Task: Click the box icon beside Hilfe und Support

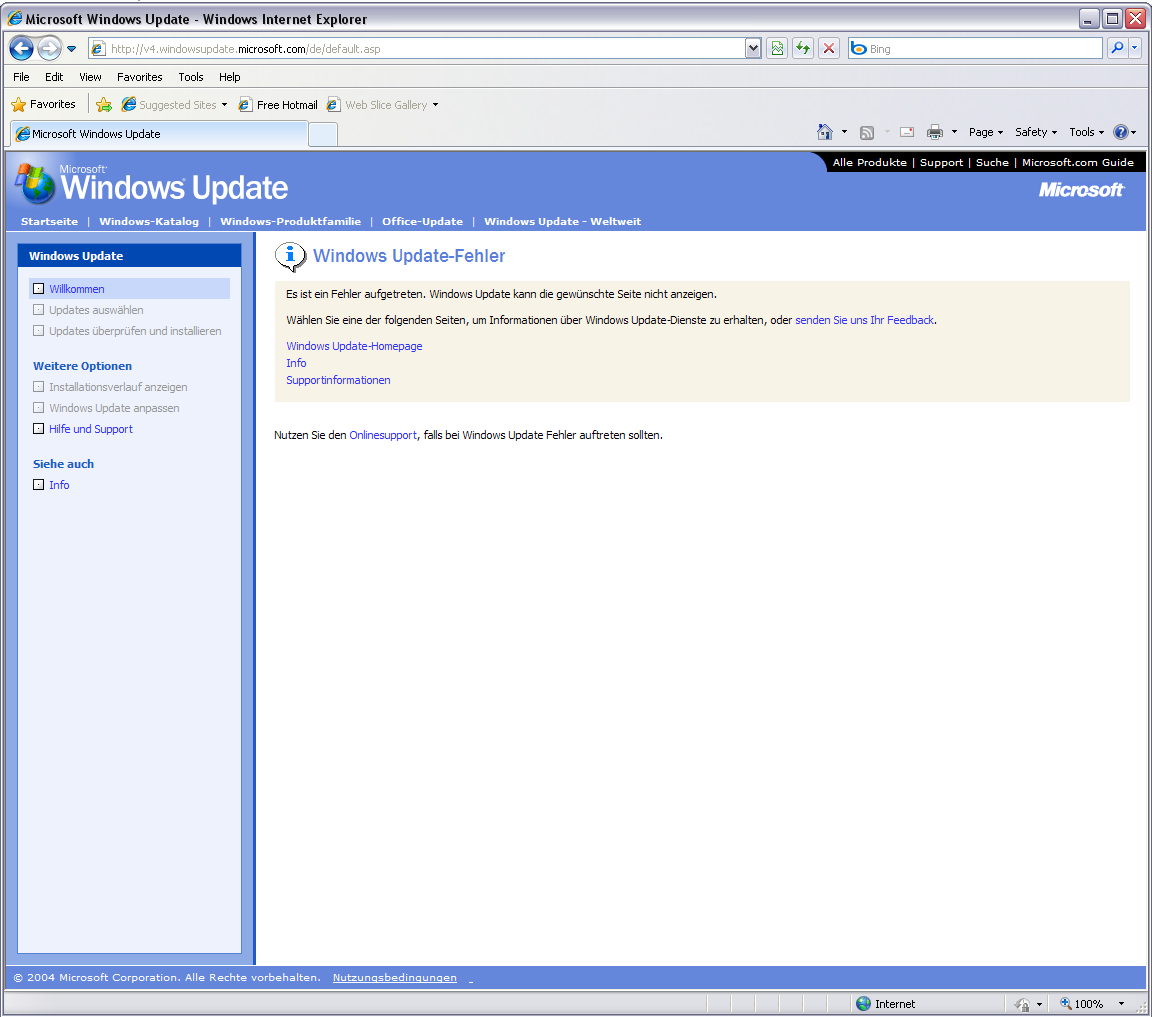Action: (x=38, y=428)
